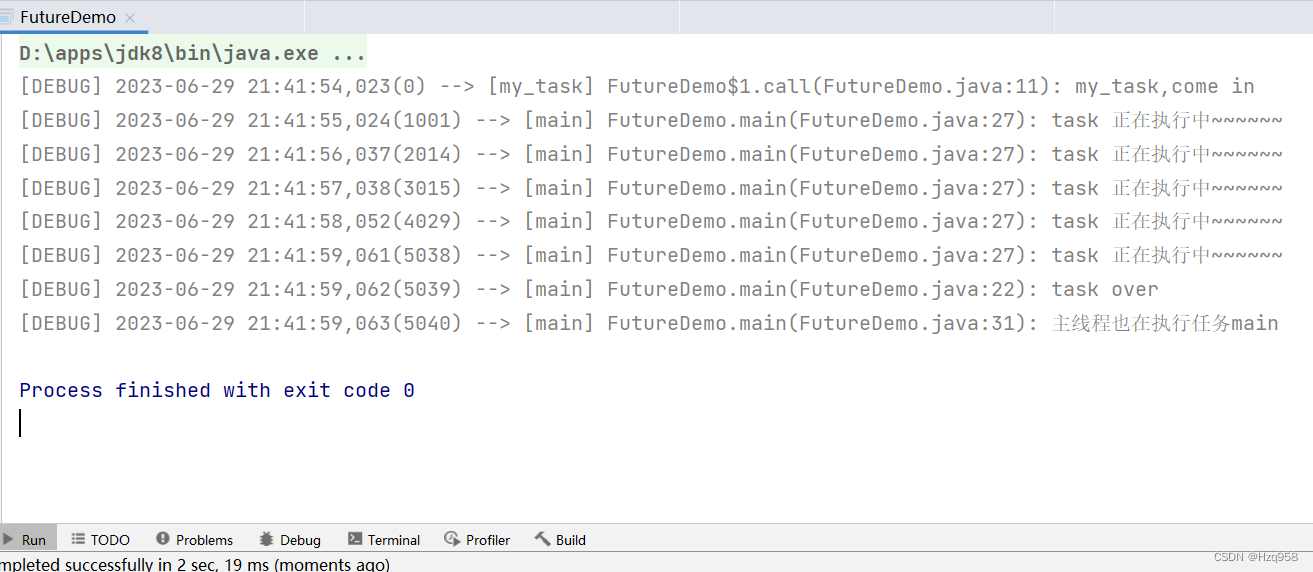Expand the folded java.exe command ellipsis

(349, 53)
